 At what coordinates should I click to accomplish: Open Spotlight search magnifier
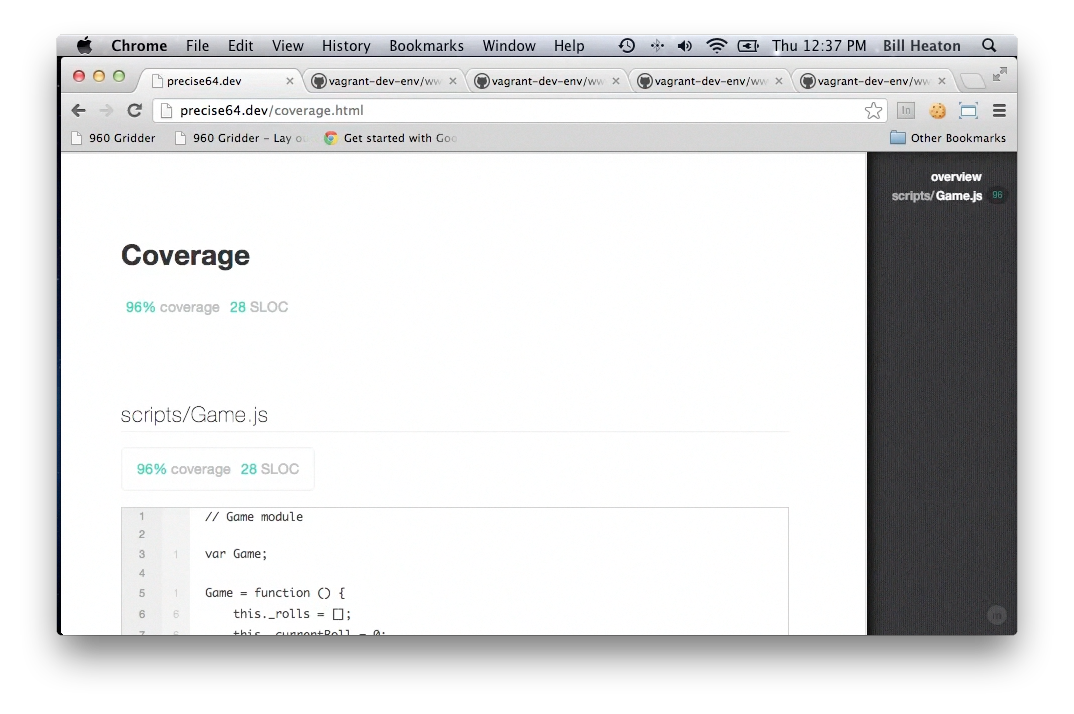click(989, 46)
